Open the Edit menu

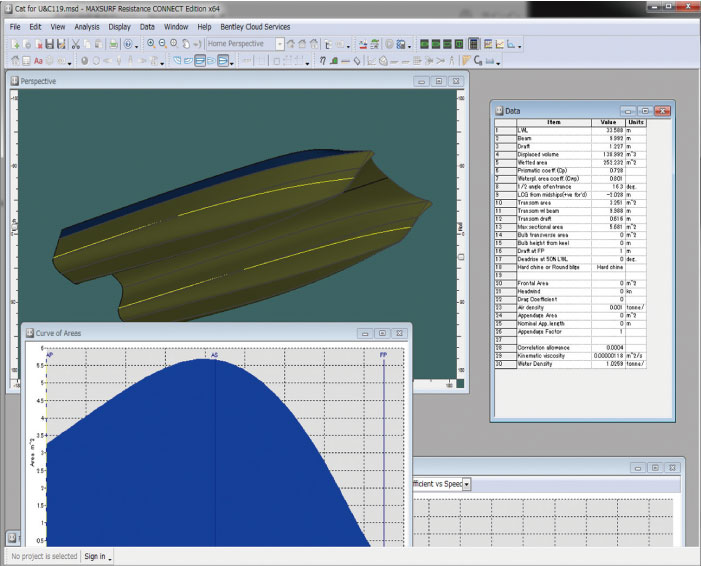coord(35,27)
